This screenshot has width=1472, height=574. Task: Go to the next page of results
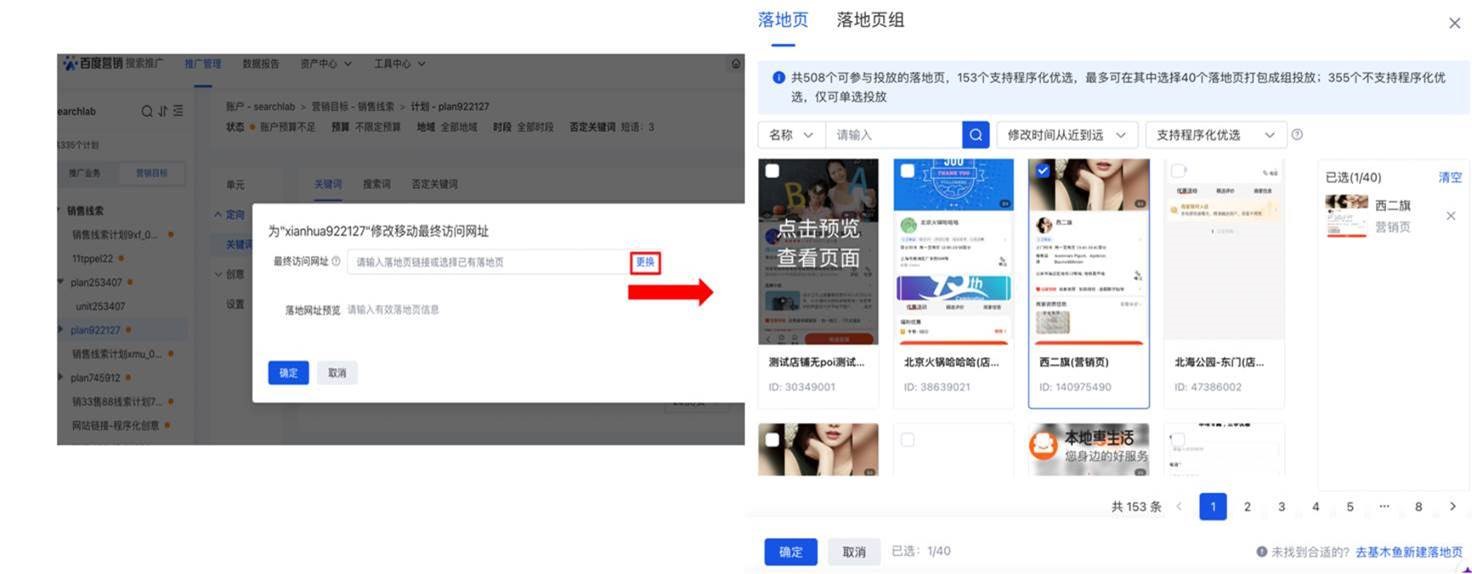1452,507
